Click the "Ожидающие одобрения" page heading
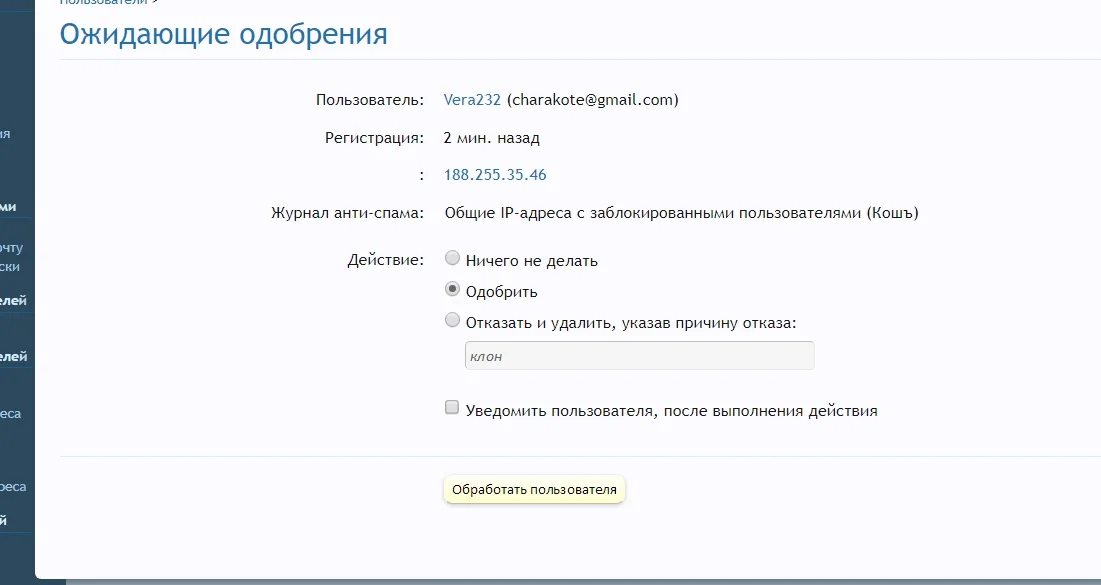 pos(224,34)
